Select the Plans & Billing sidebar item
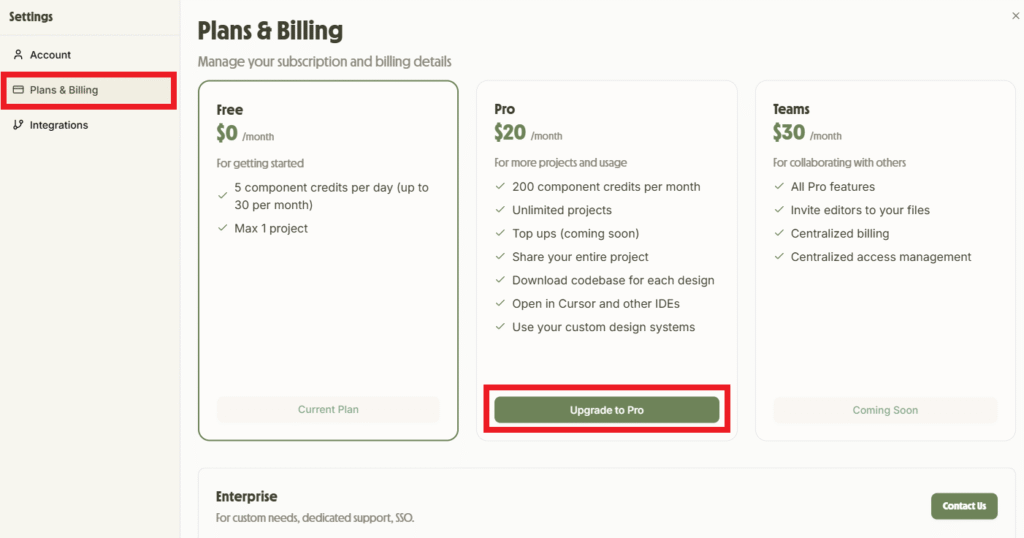 pos(89,90)
